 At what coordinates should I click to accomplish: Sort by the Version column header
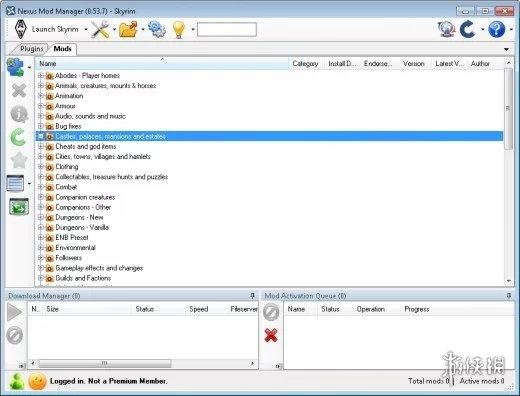pyautogui.click(x=414, y=64)
